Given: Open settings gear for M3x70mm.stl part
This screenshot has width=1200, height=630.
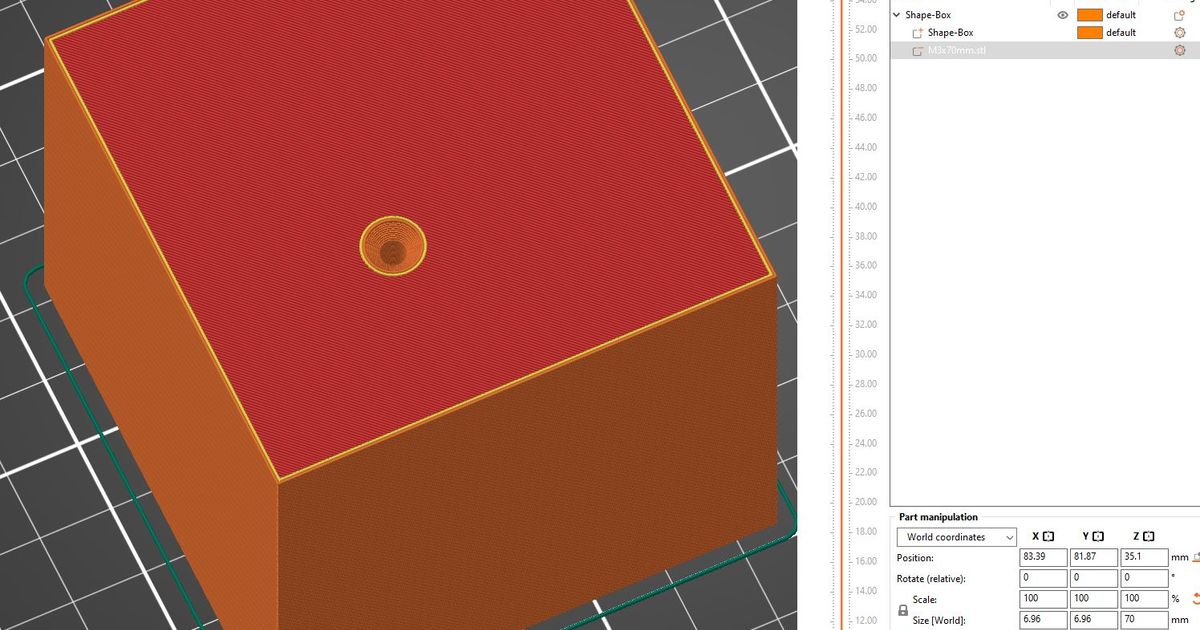Looking at the screenshot, I should [1181, 48].
